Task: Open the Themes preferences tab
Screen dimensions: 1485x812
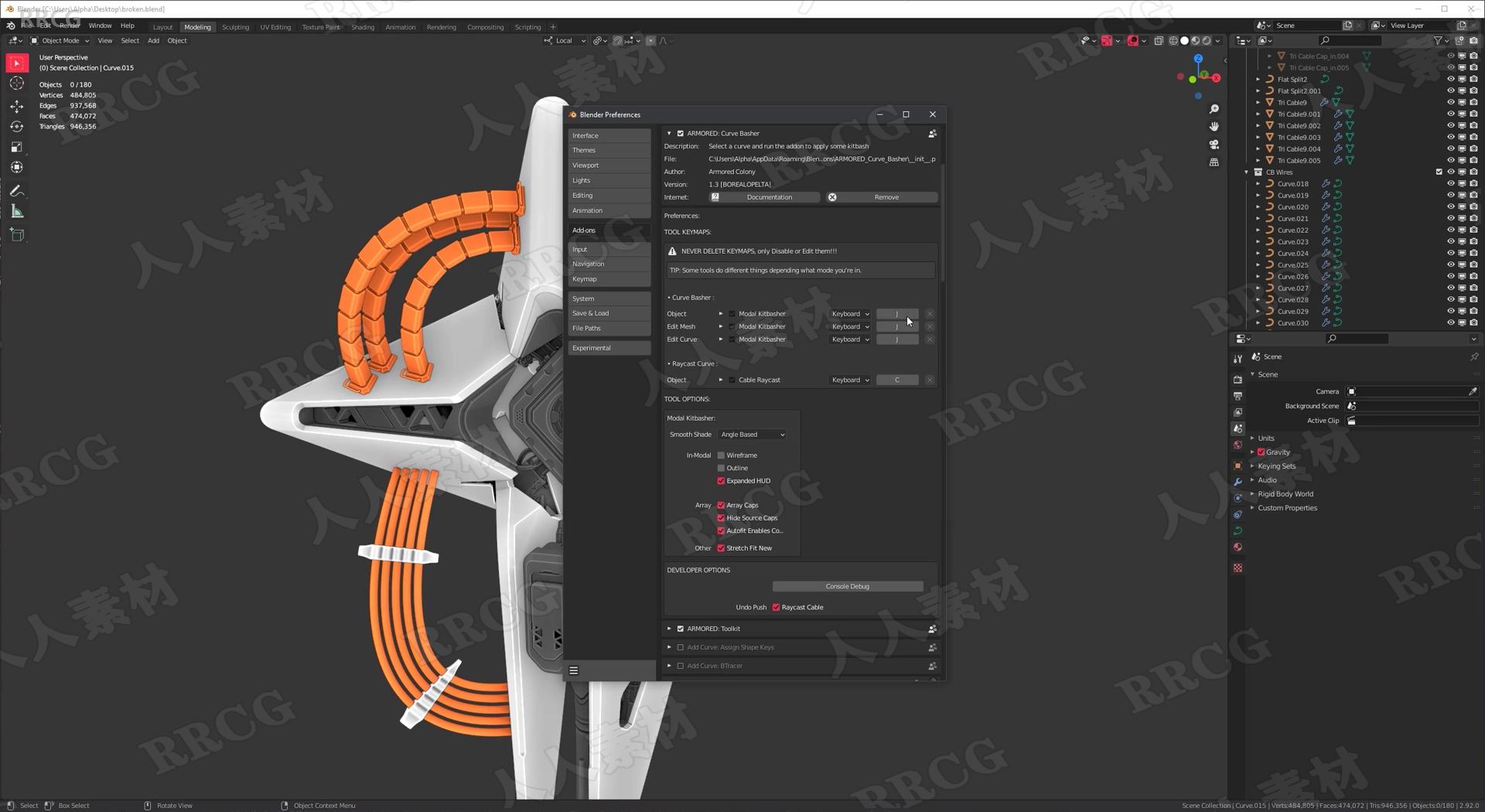Action: point(609,151)
